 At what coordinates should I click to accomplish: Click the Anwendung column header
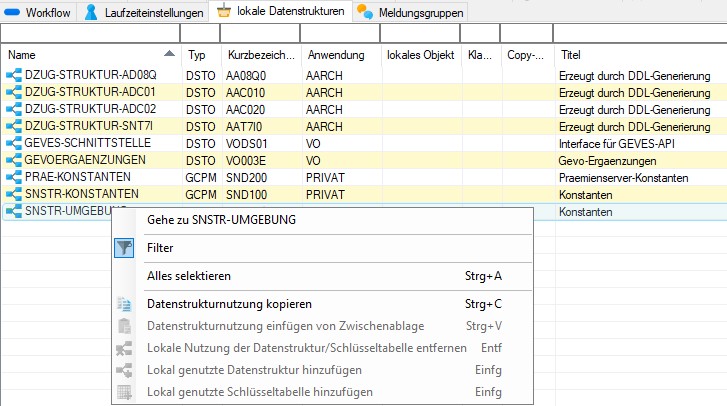point(336,55)
